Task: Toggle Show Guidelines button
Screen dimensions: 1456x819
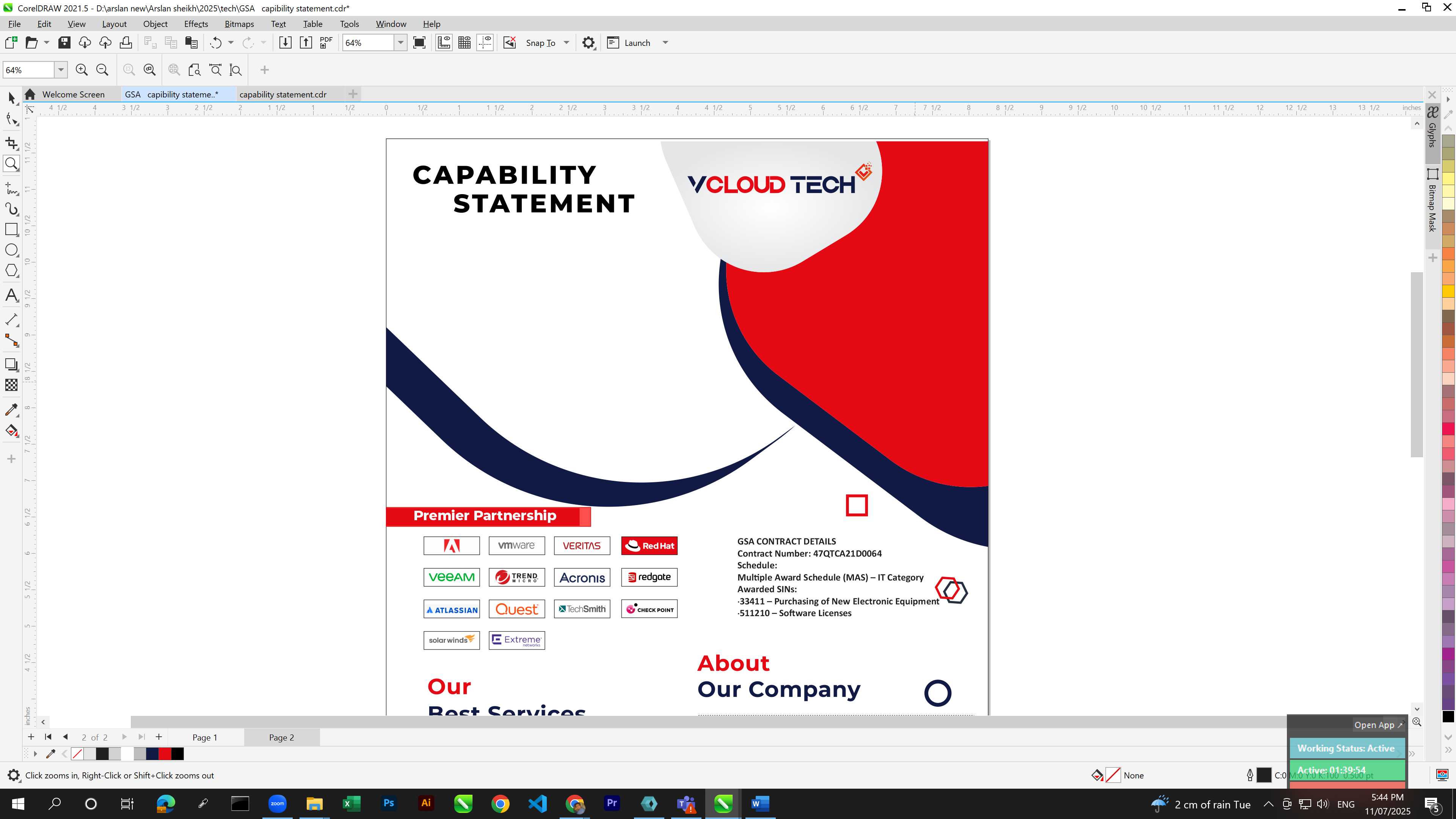Action: [485, 43]
